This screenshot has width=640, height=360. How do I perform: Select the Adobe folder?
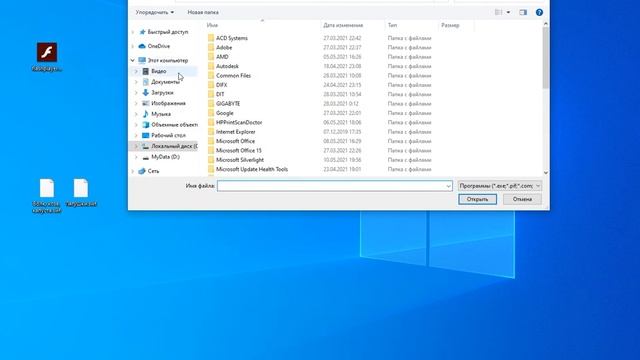click(224, 47)
